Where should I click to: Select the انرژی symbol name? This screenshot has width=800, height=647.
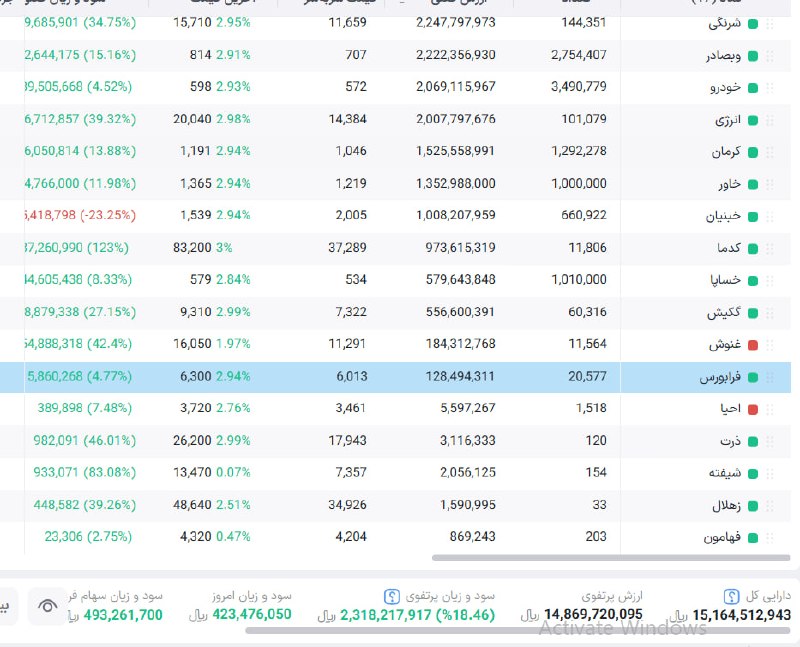(728, 120)
